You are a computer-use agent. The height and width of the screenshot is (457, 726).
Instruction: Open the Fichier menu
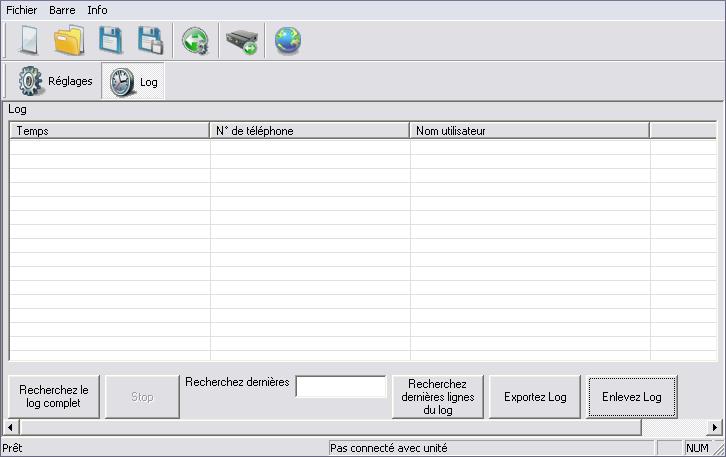click(x=22, y=10)
